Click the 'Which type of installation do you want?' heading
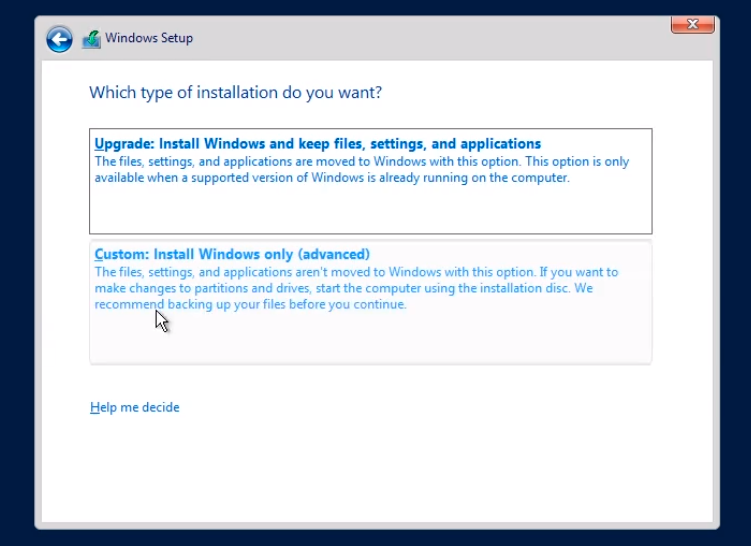Screen dimensions: 751x546 pos(236,92)
